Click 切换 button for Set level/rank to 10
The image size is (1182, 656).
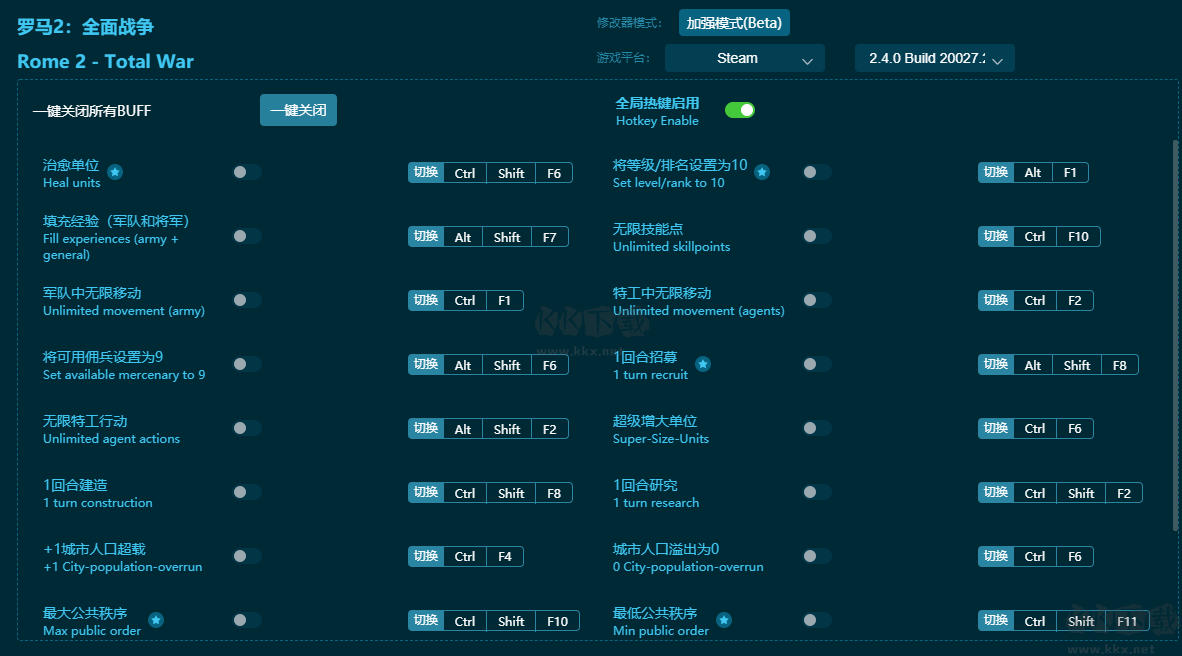[x=996, y=173]
